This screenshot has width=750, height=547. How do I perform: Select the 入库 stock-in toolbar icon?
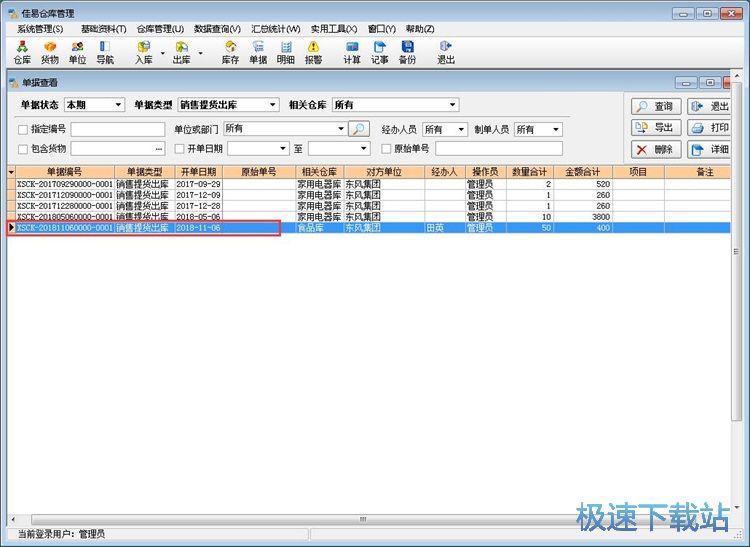143,53
